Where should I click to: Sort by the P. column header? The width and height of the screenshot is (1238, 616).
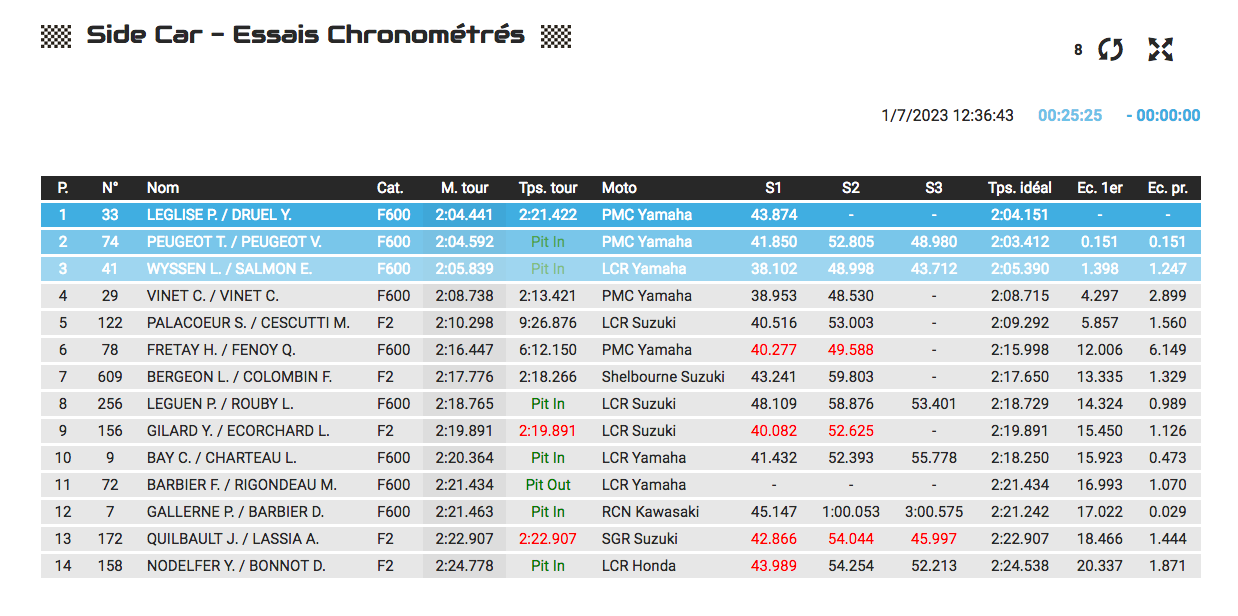click(x=63, y=188)
